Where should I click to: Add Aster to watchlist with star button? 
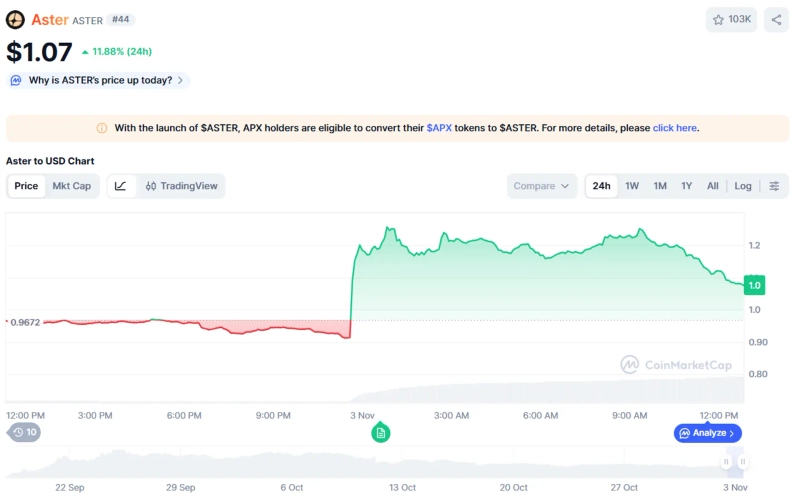(731, 20)
